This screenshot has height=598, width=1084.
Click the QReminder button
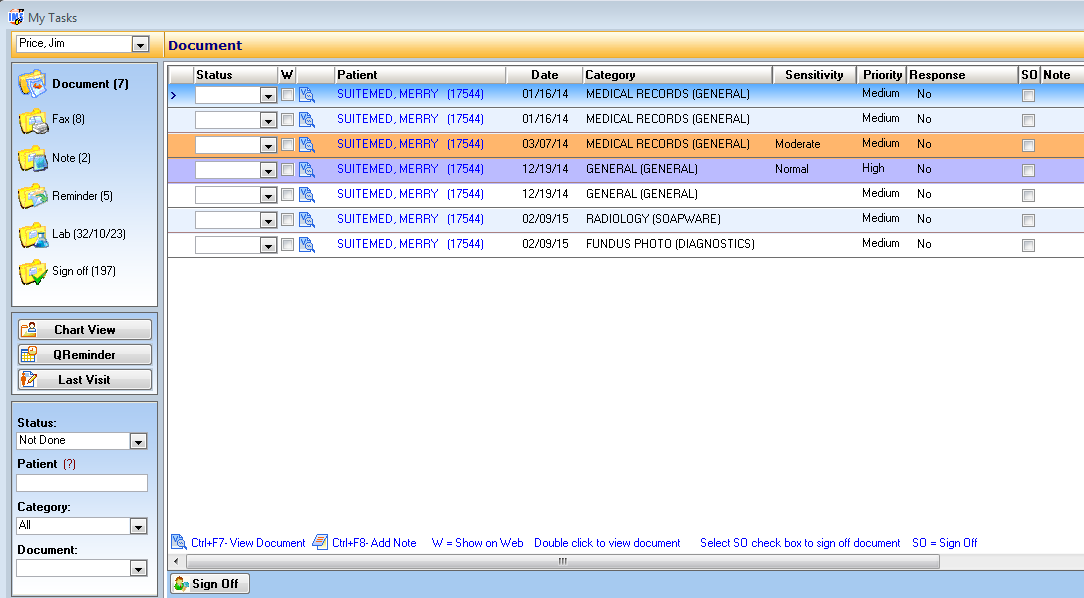point(84,355)
